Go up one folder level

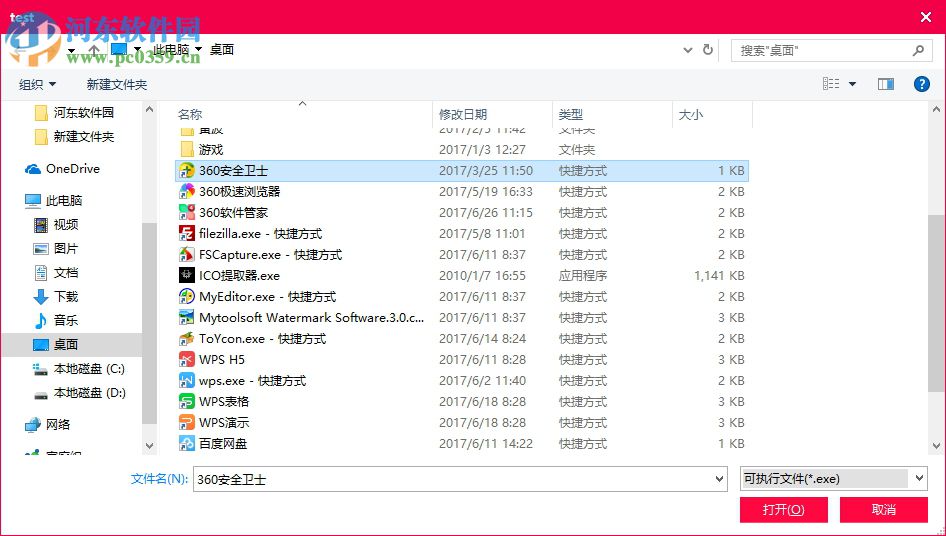click(x=94, y=50)
